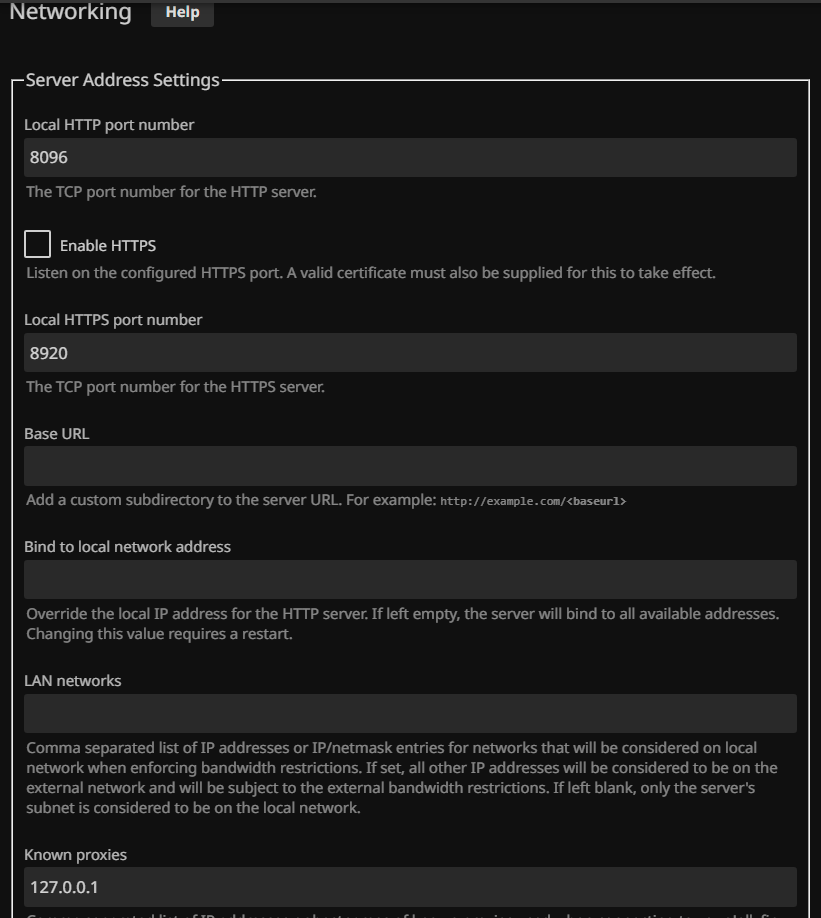Viewport: 821px width, 918px height.
Task: Click the LAN networks input box
Action: point(410,714)
